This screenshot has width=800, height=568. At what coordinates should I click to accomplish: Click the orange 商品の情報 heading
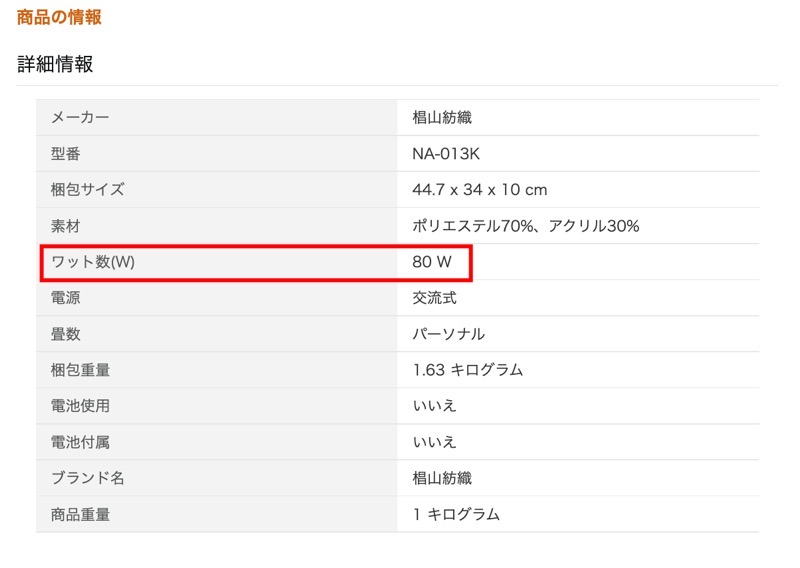coord(59,18)
